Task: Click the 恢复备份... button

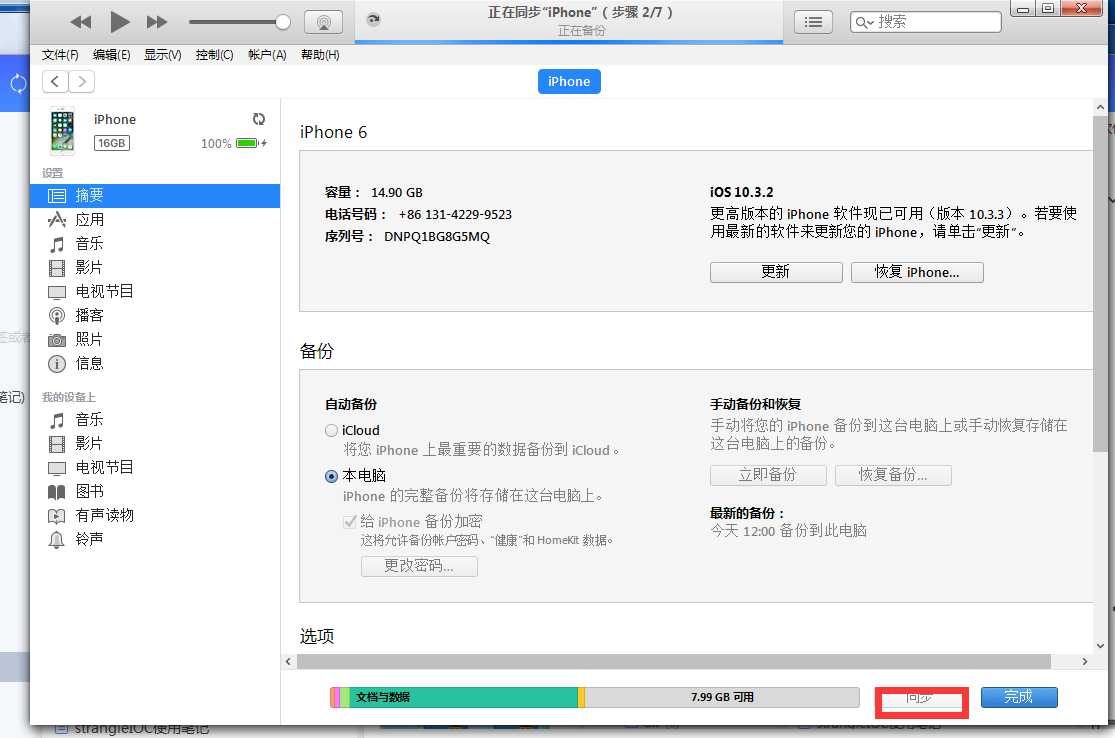Action: [893, 475]
